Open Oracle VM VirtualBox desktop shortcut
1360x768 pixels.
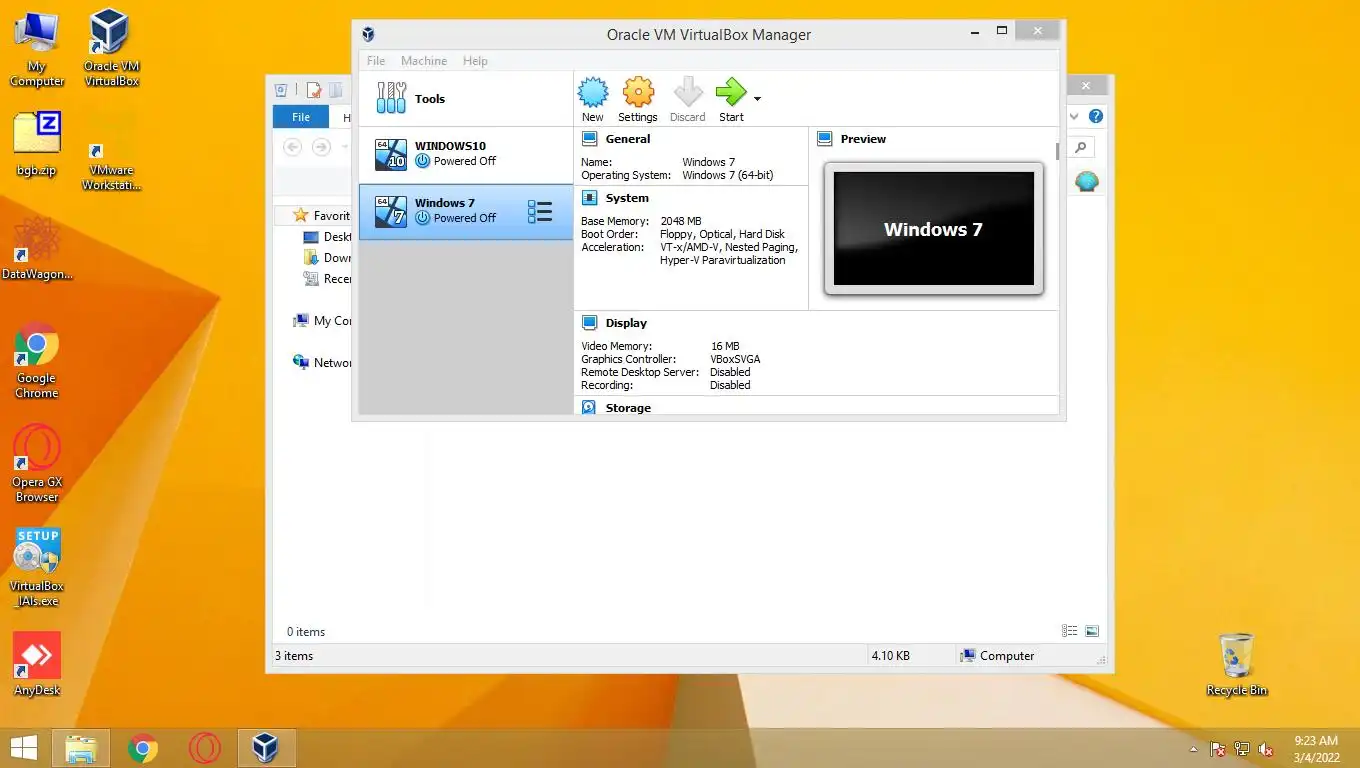111,48
